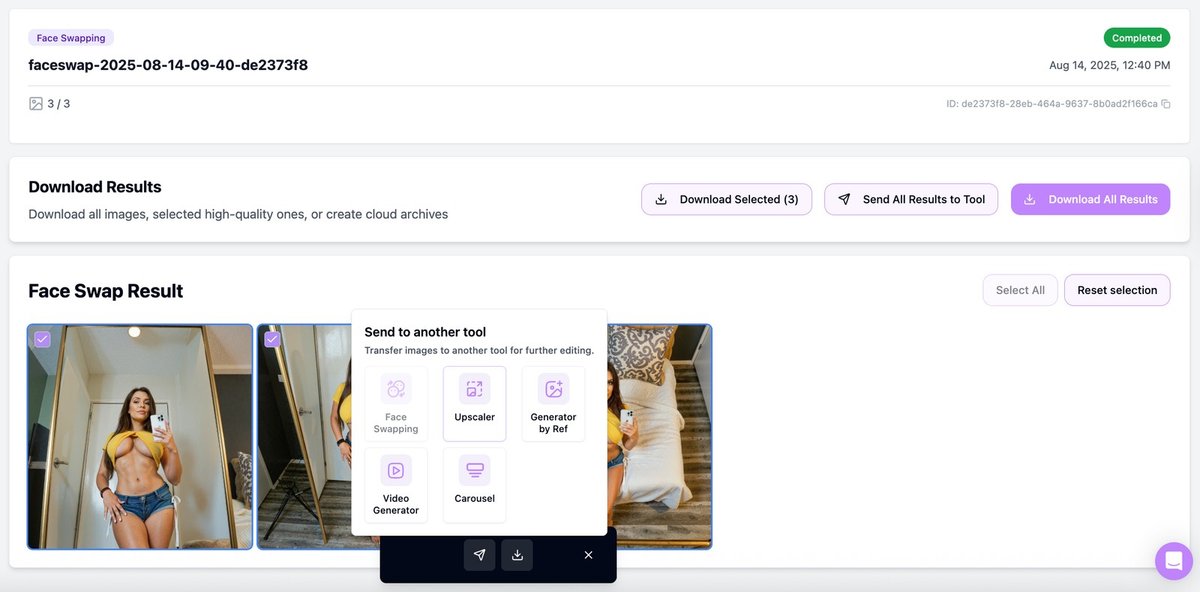Image resolution: width=1200 pixels, height=592 pixels.
Task: Copy the job ID with copy icon
Action: click(1166, 104)
